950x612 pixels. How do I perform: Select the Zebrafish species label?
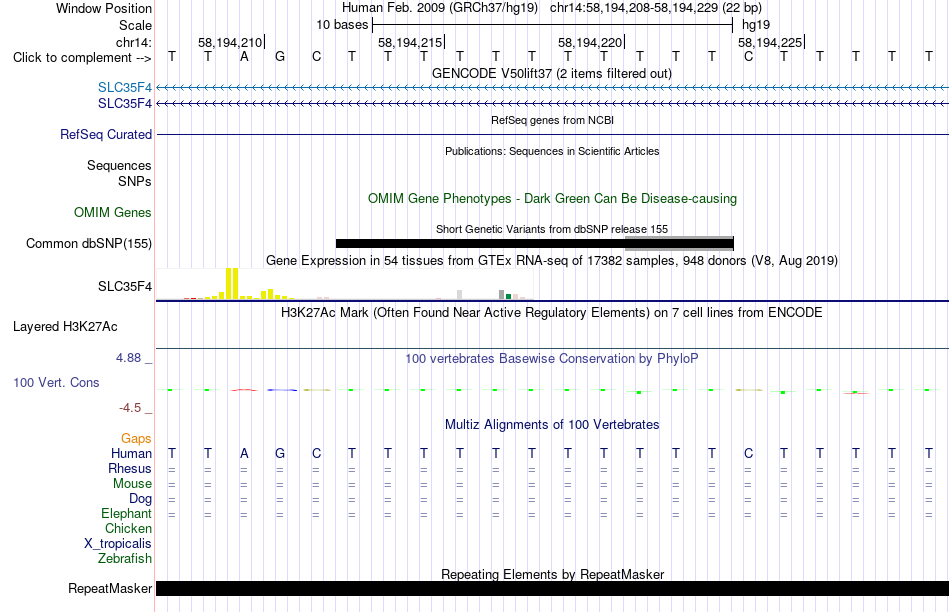pos(125,559)
